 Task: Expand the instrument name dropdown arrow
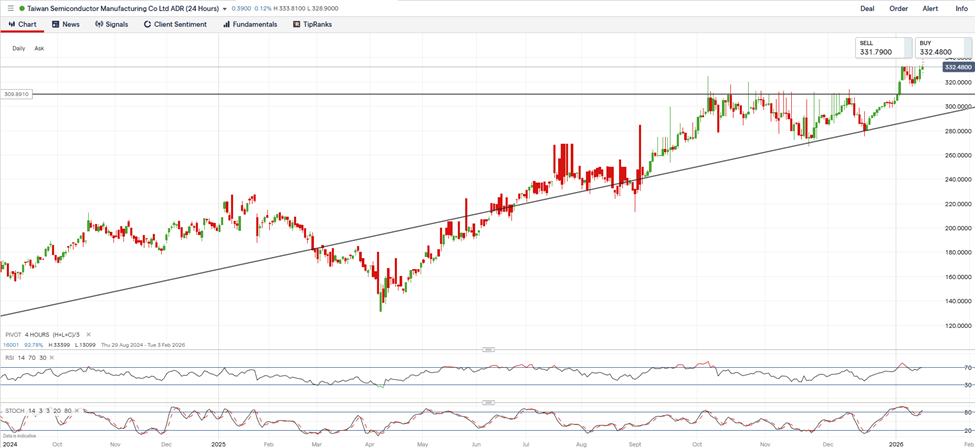(224, 9)
